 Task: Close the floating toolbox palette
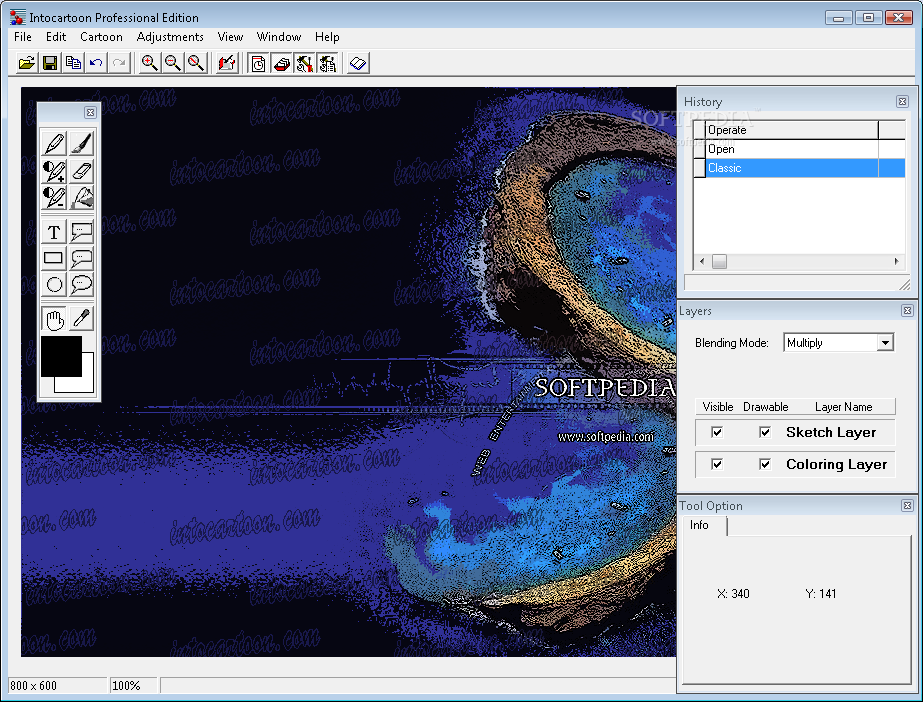tap(90, 112)
